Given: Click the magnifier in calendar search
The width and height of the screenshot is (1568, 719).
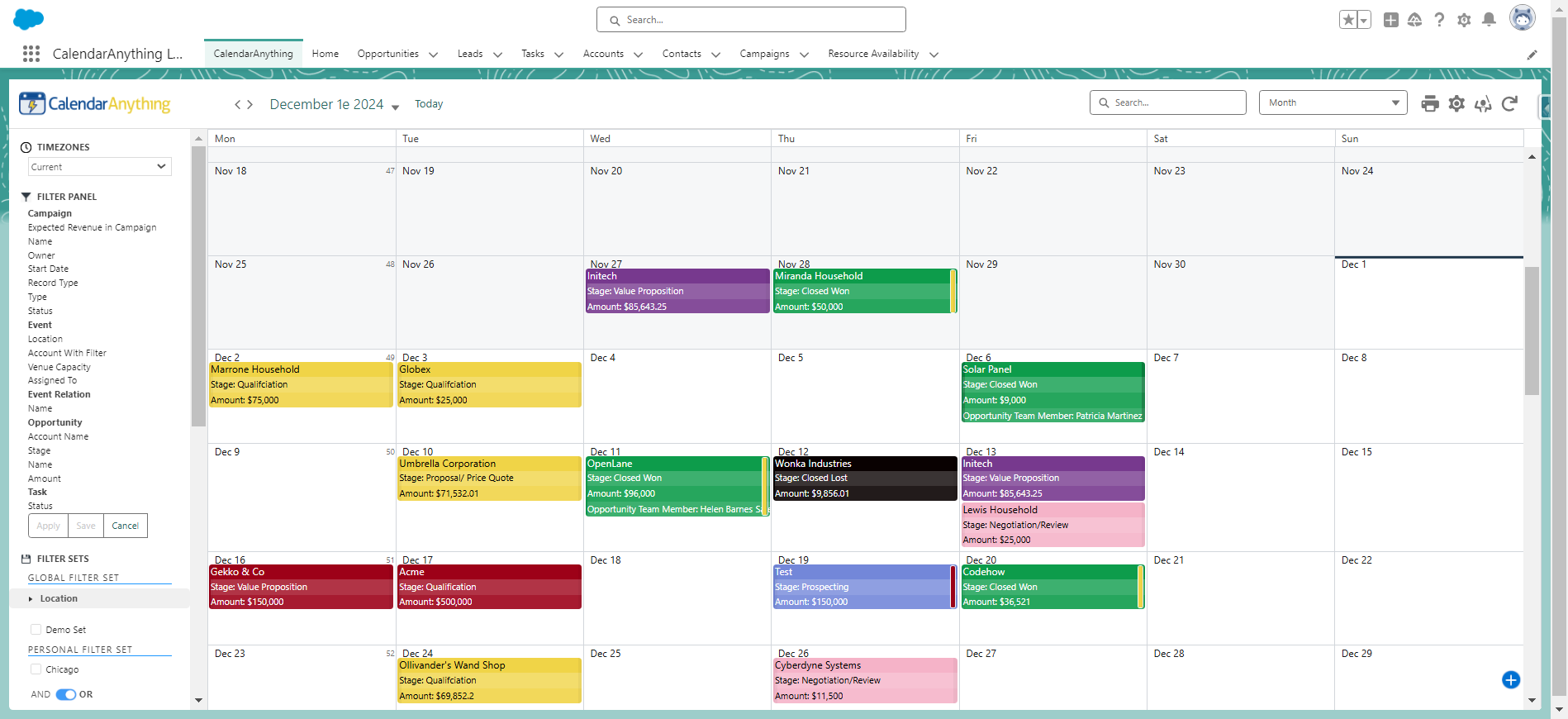Looking at the screenshot, I should point(1104,102).
